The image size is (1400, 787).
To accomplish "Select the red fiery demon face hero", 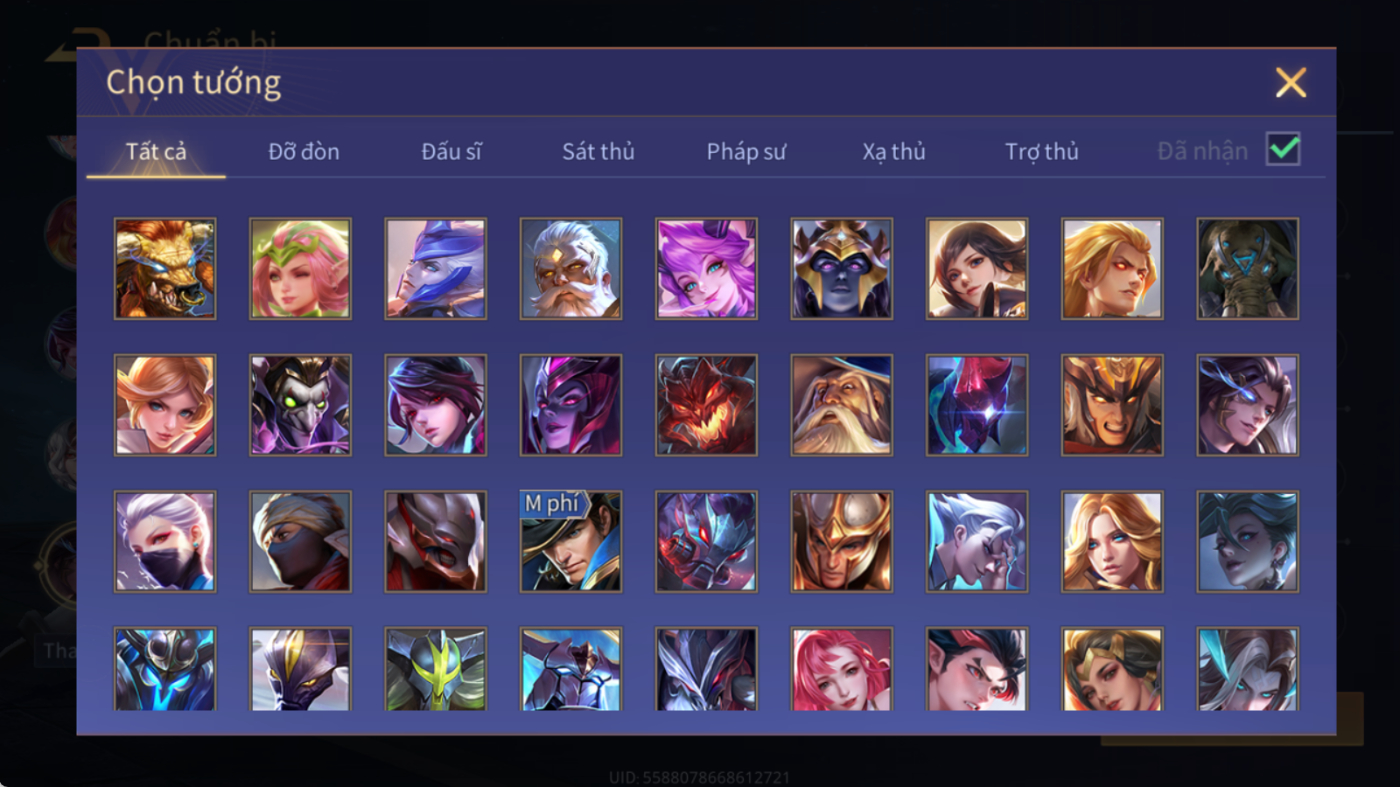I will (x=706, y=405).
